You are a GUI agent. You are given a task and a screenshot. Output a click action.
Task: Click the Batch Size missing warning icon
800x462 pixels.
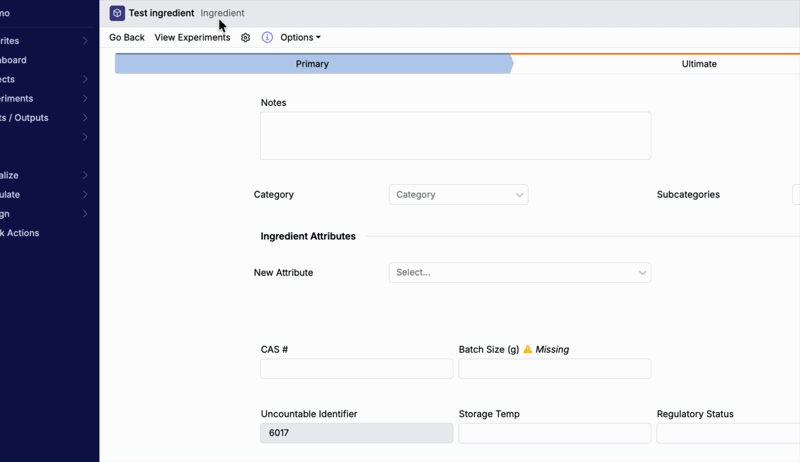coord(528,350)
